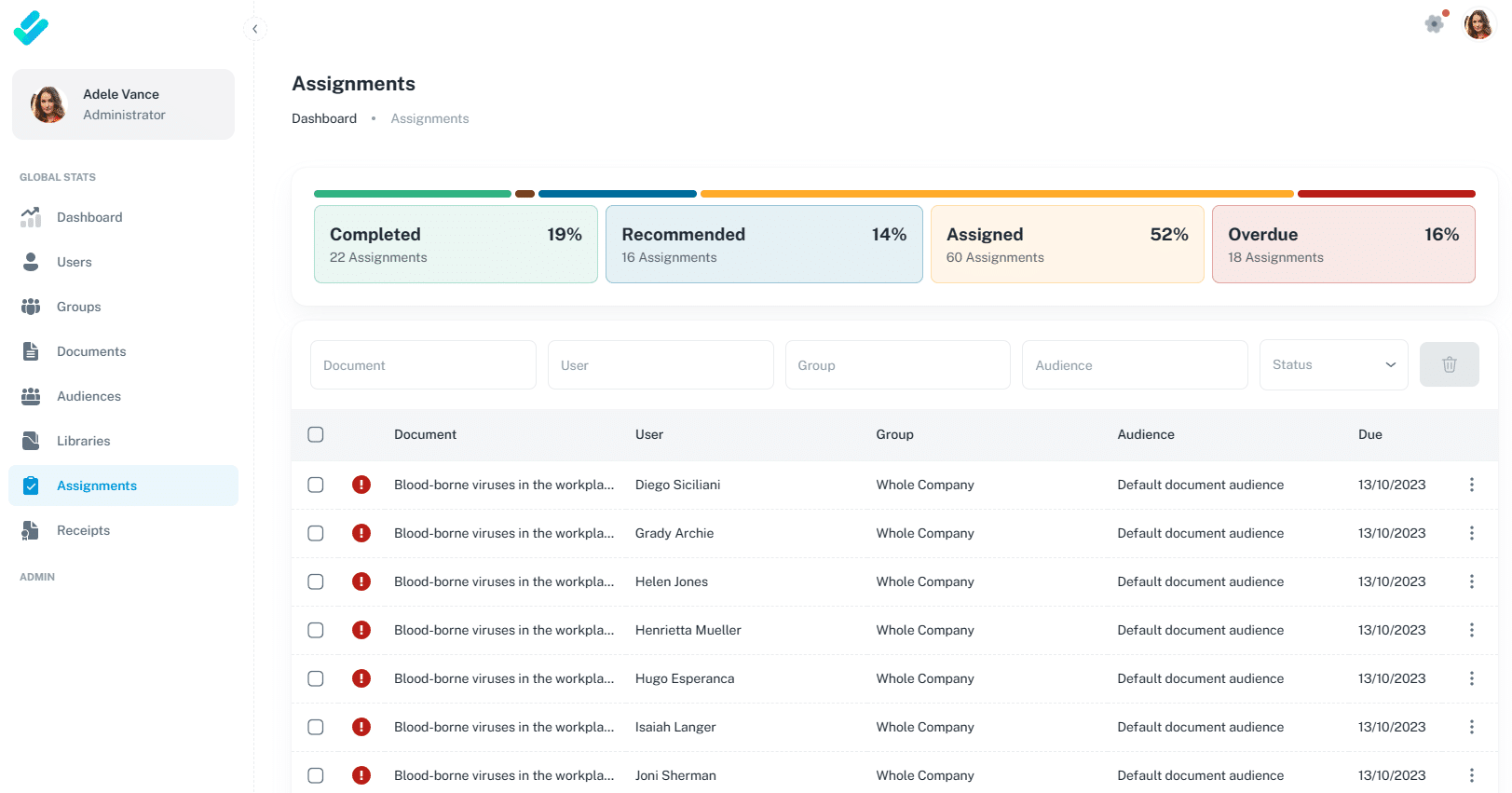Open the Users page in sidebar
This screenshot has height=793, width=1512.
point(123,262)
